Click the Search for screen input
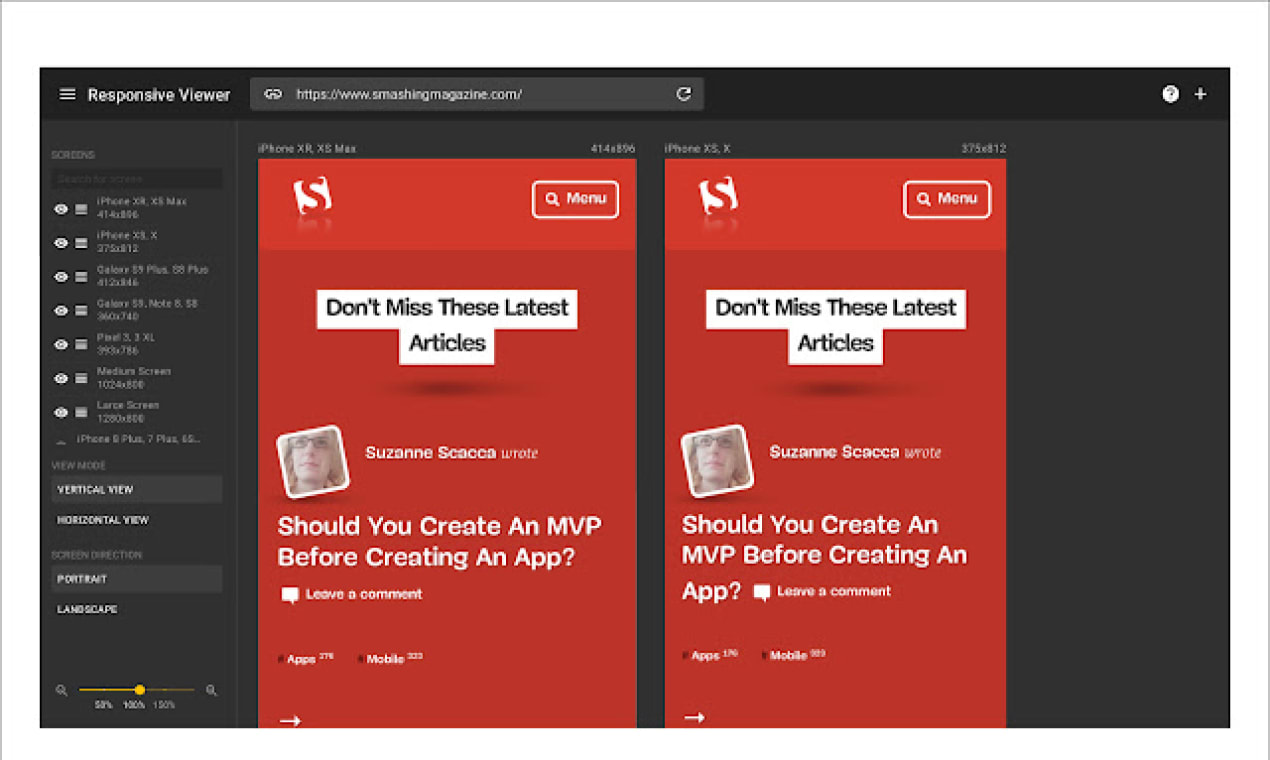The width and height of the screenshot is (1270, 760). point(137,179)
